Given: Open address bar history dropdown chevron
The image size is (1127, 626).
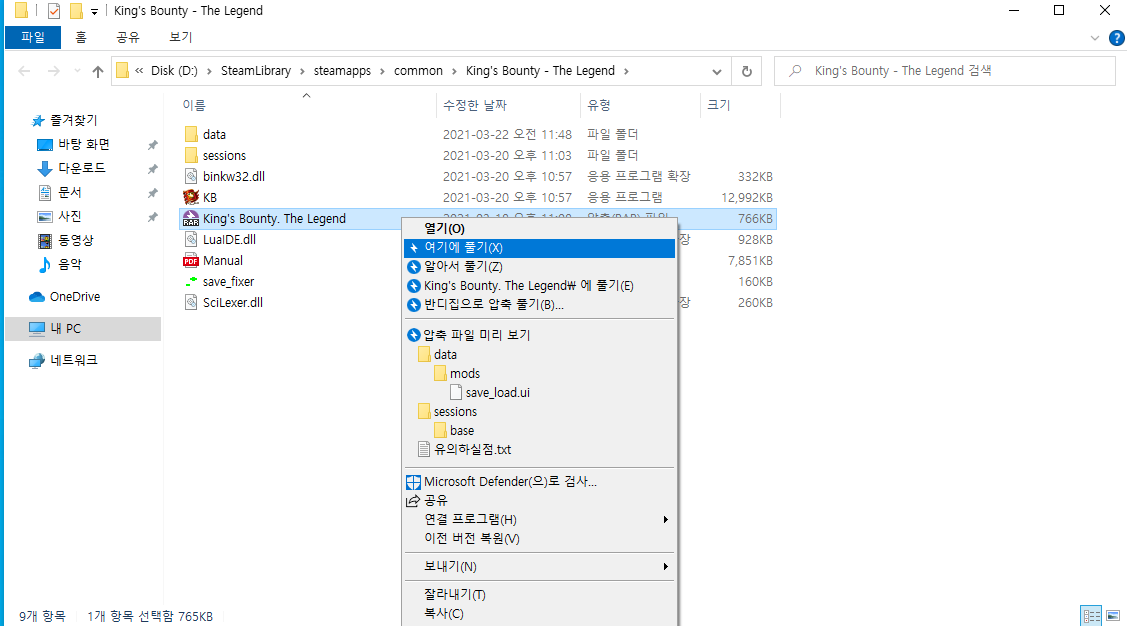Looking at the screenshot, I should point(717,71).
